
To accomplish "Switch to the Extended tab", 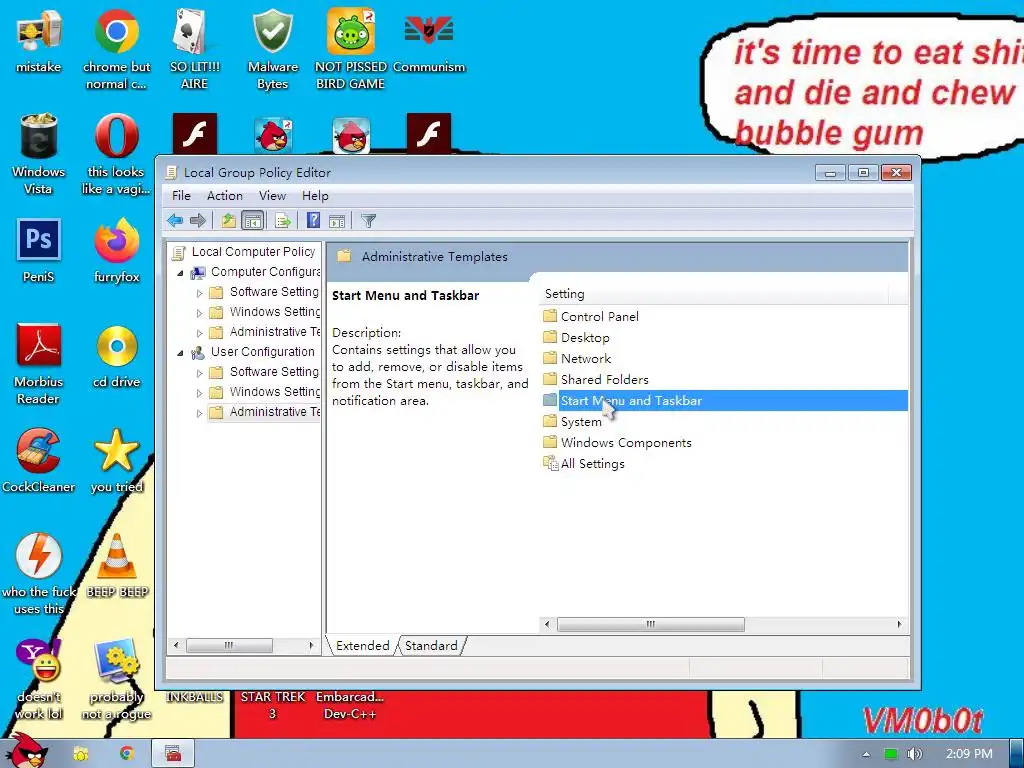I will tap(362, 646).
